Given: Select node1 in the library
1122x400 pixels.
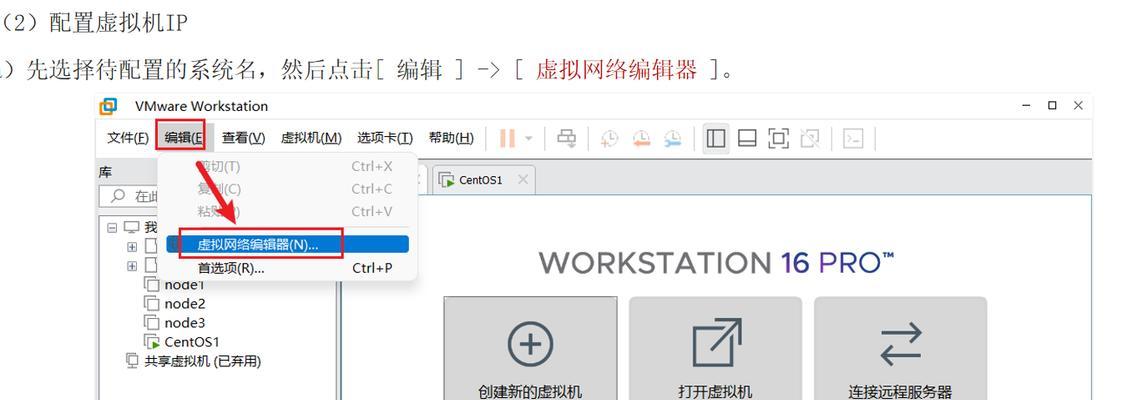Looking at the screenshot, I should point(185,285).
